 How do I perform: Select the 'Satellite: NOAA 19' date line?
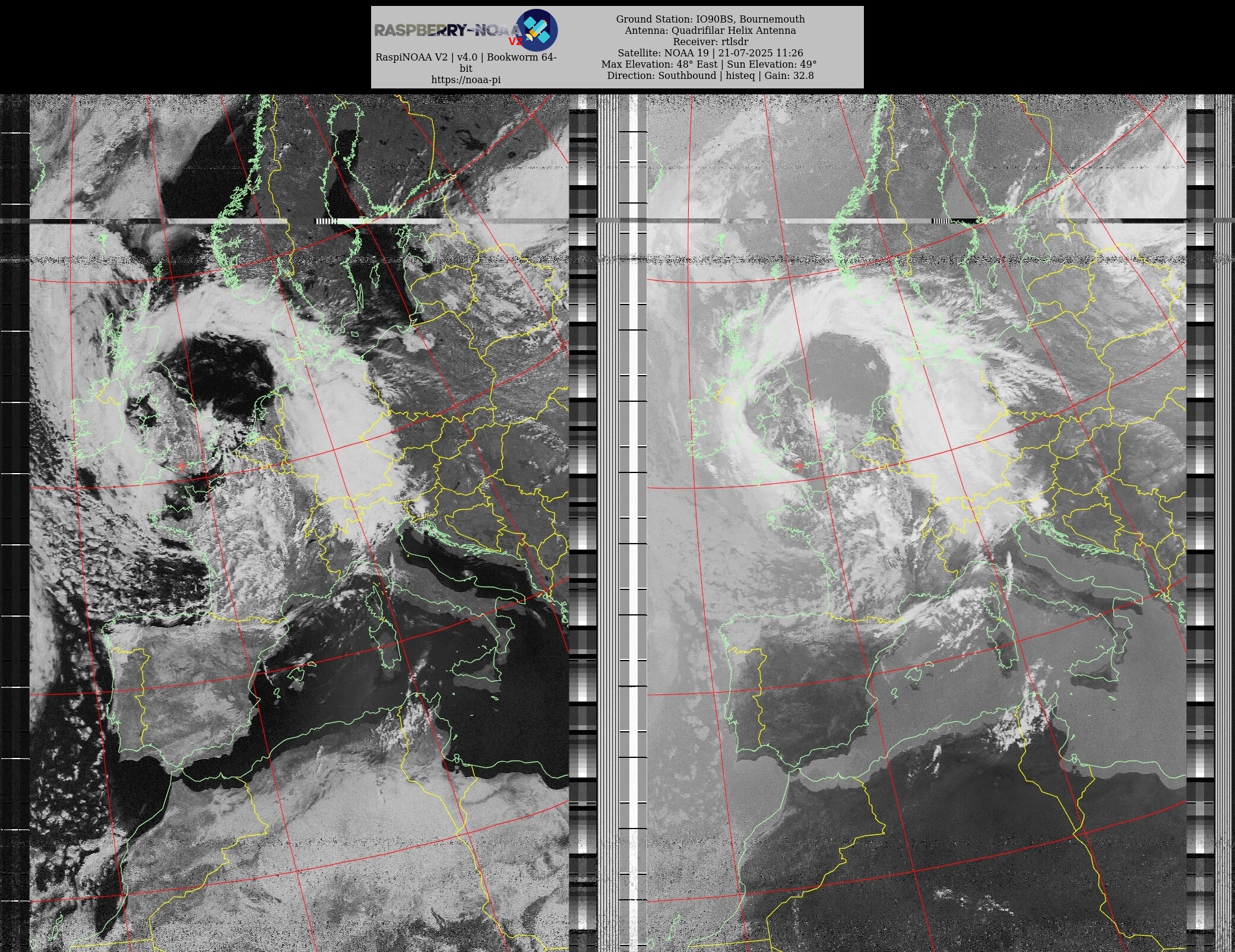point(710,53)
